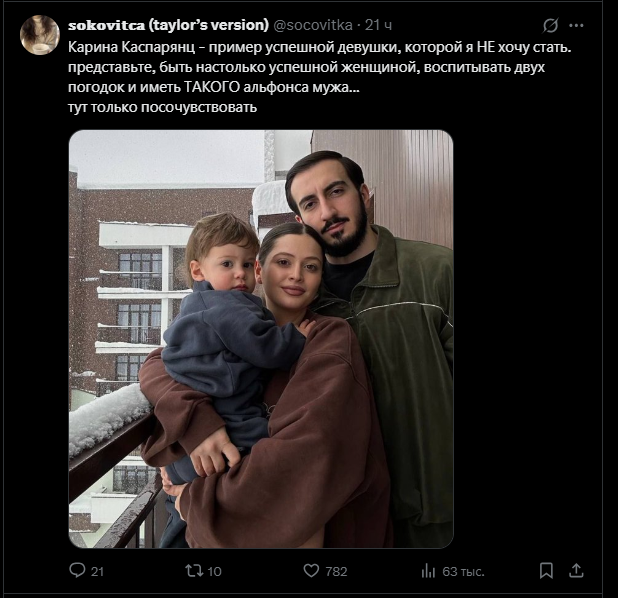Bookmark this post

click(546, 571)
